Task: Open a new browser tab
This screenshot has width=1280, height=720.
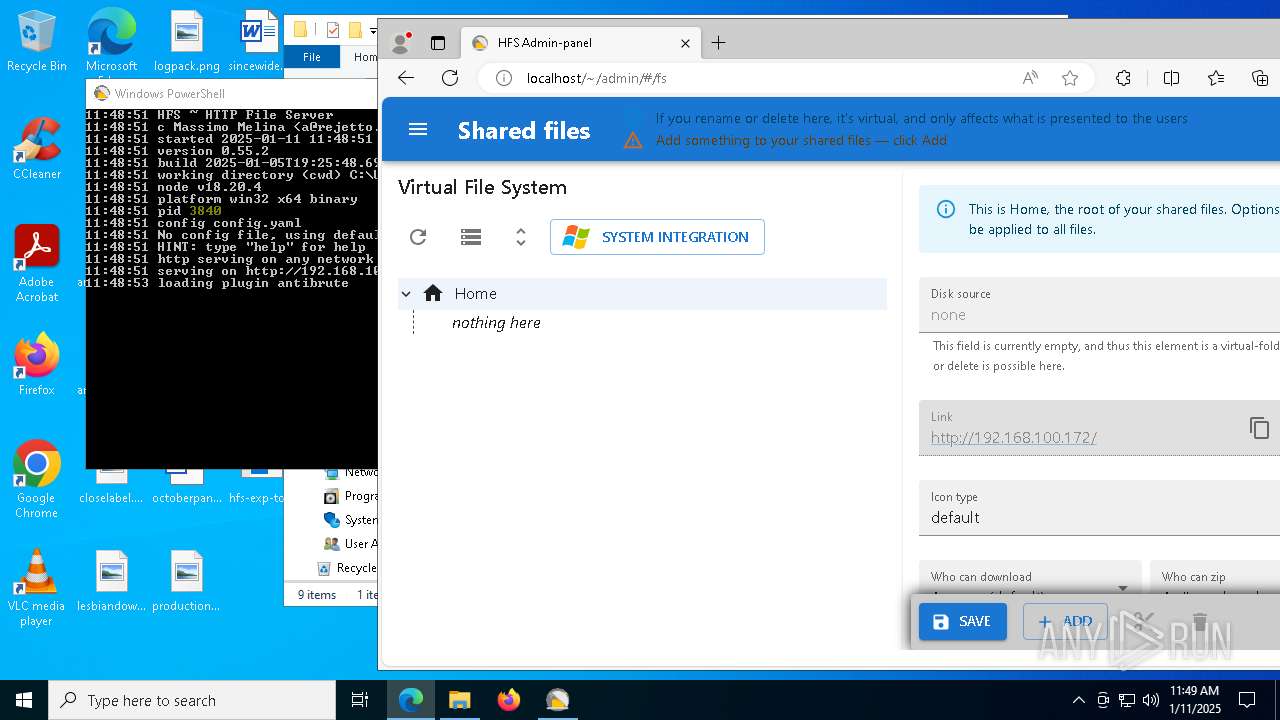Action: pos(718,43)
